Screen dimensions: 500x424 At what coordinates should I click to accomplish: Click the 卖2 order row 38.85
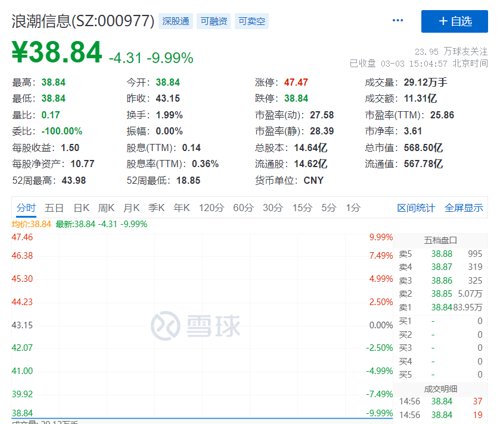(440, 294)
